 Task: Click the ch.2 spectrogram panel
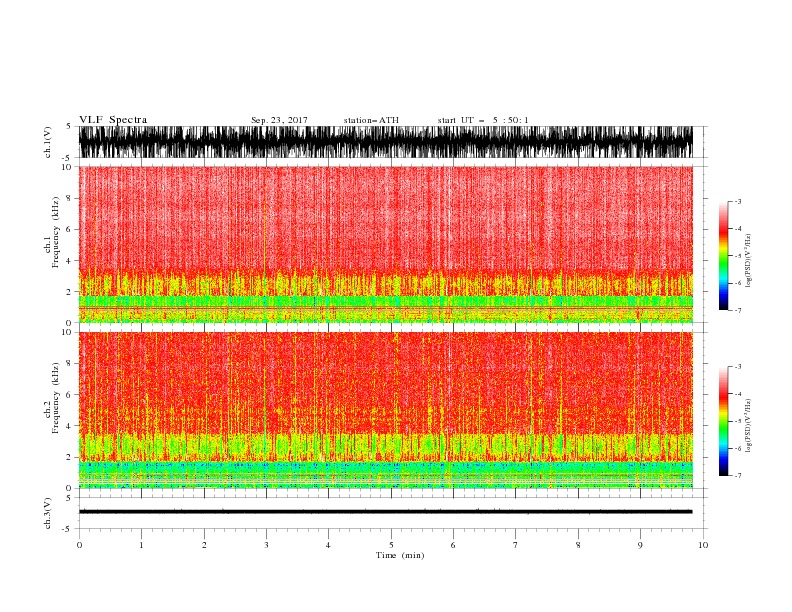tap(385, 410)
